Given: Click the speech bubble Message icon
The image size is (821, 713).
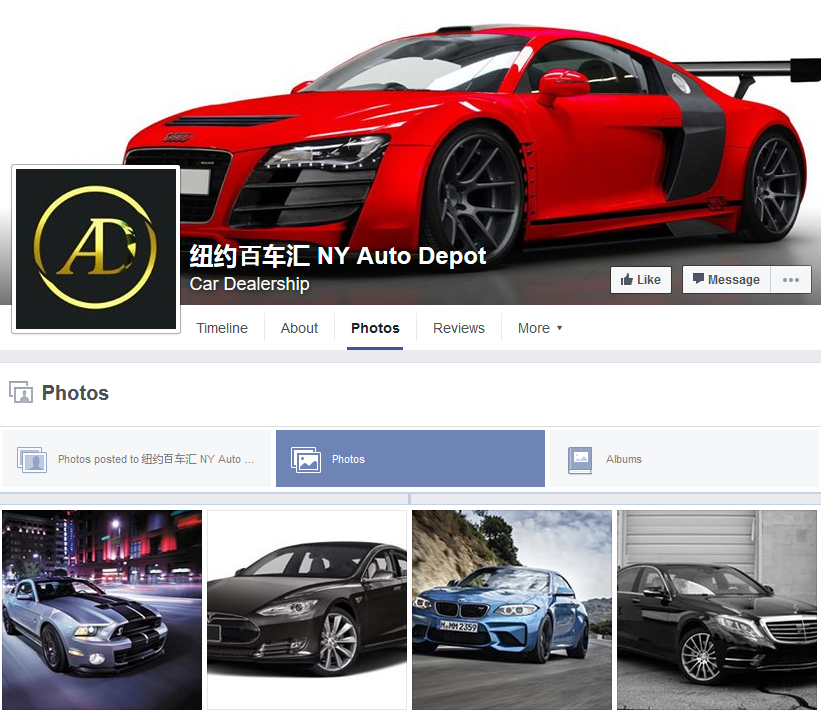Looking at the screenshot, I should (698, 280).
